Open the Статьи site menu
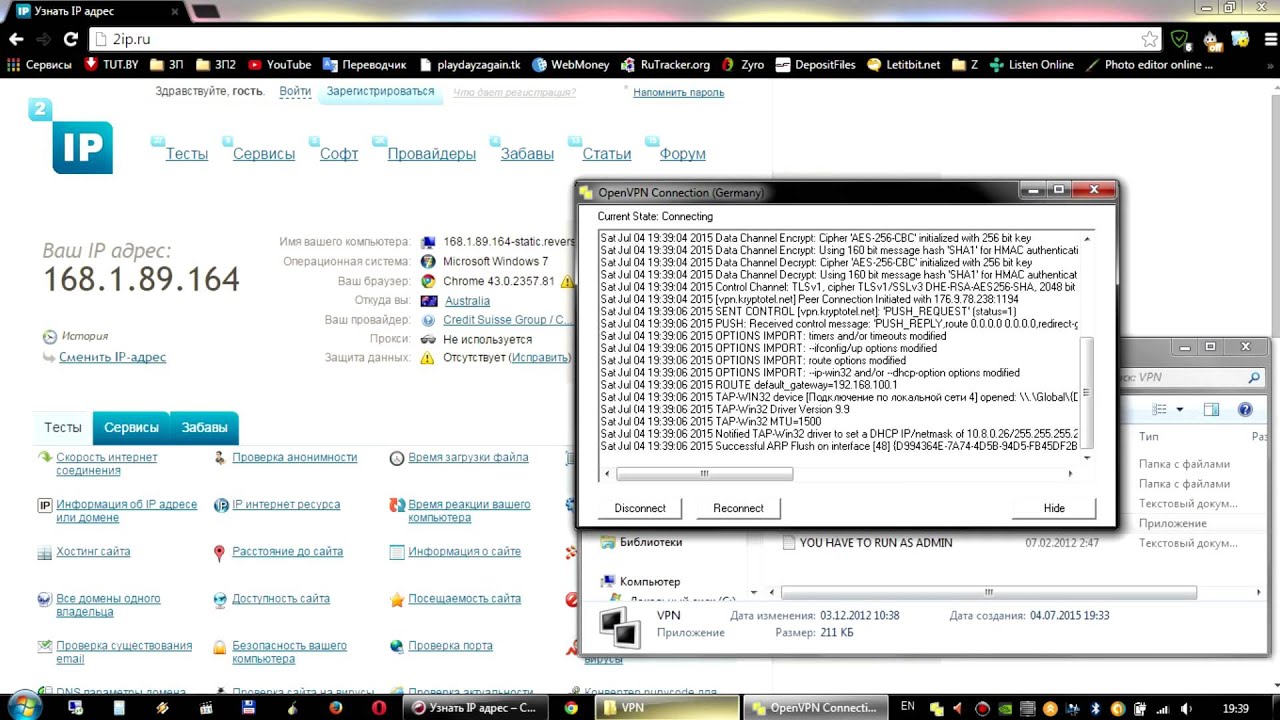Viewport: 1280px width, 720px height. coord(606,153)
